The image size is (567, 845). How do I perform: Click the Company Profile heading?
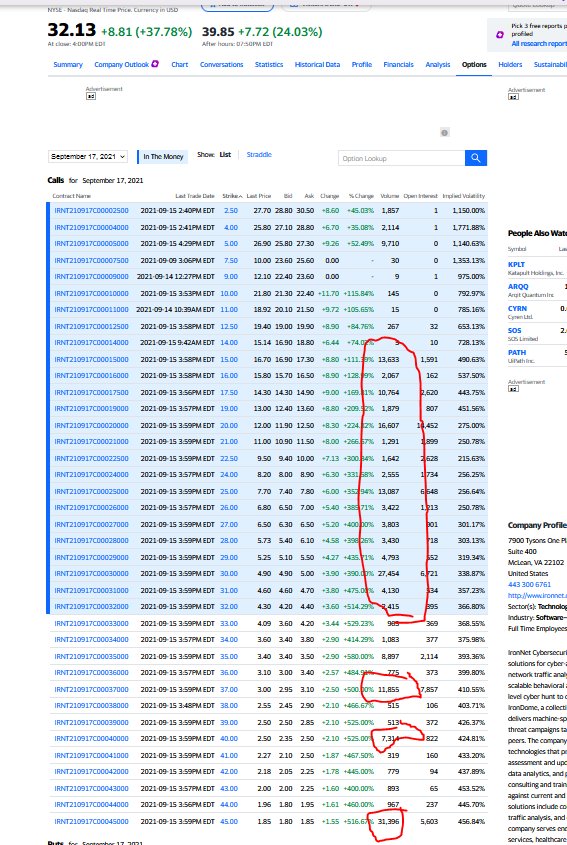(537, 525)
